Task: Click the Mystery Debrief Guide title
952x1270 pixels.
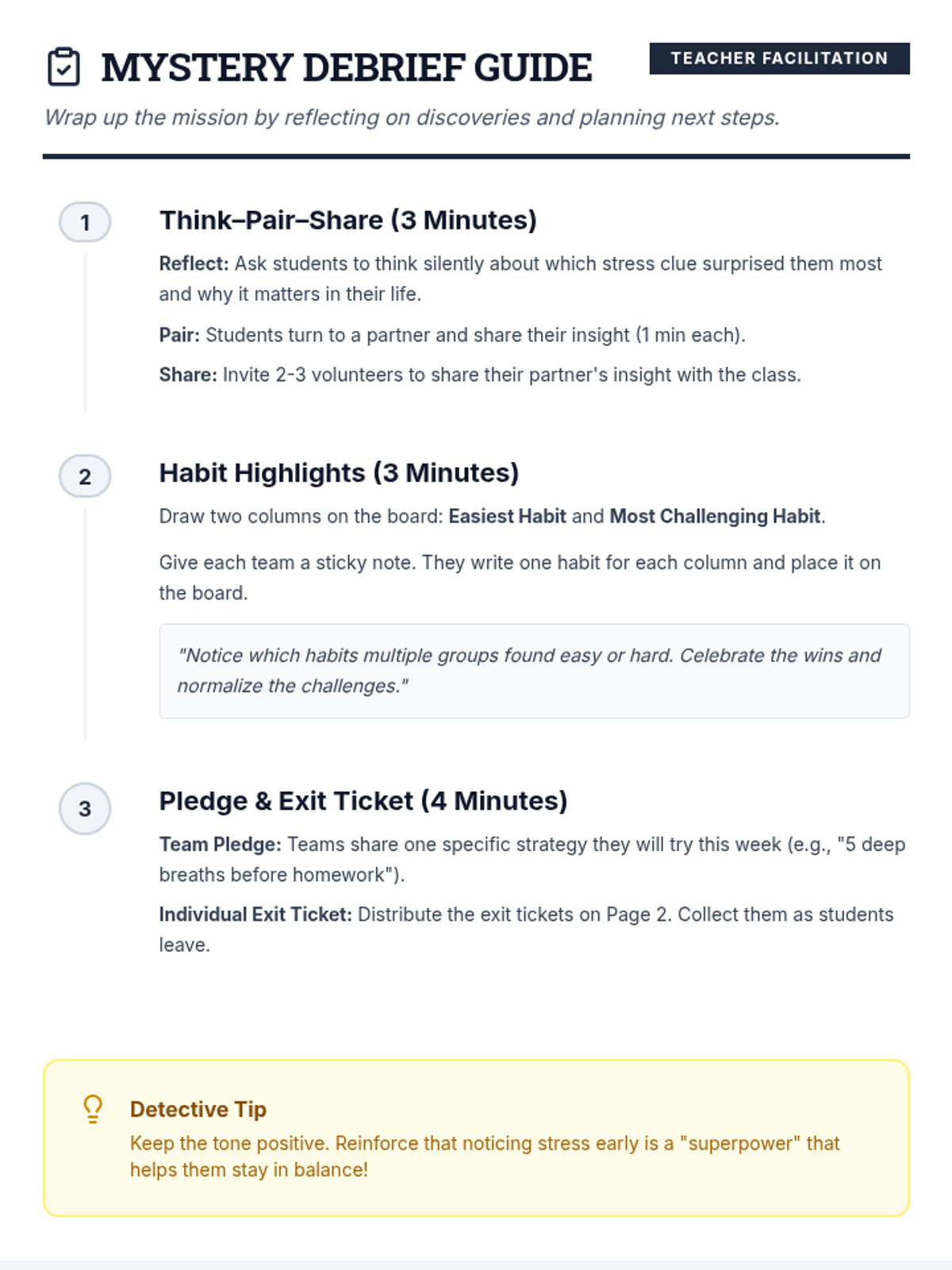Action: coord(347,67)
